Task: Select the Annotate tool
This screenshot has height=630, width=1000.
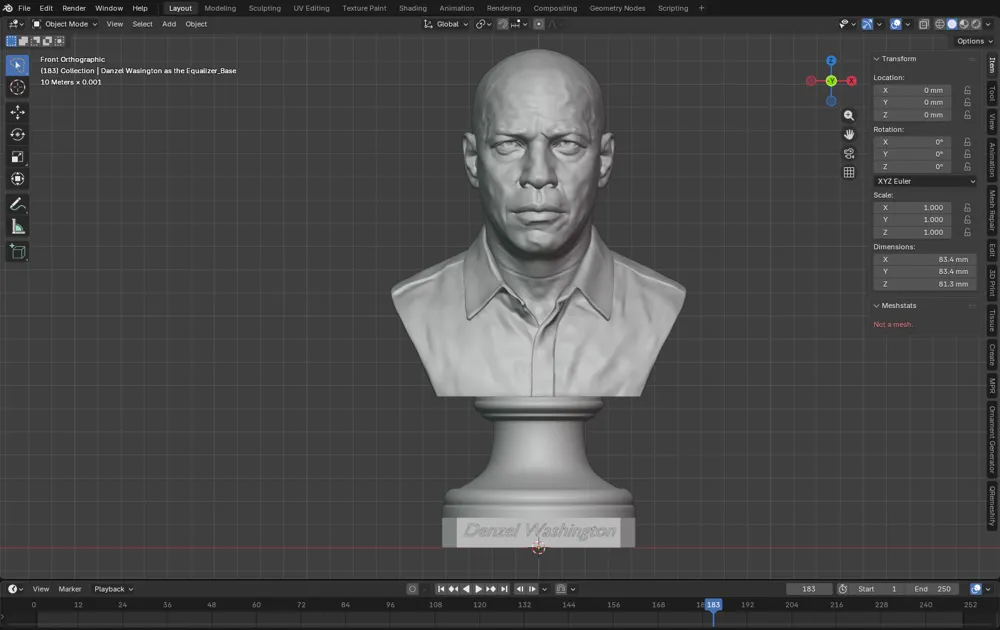Action: (x=17, y=204)
